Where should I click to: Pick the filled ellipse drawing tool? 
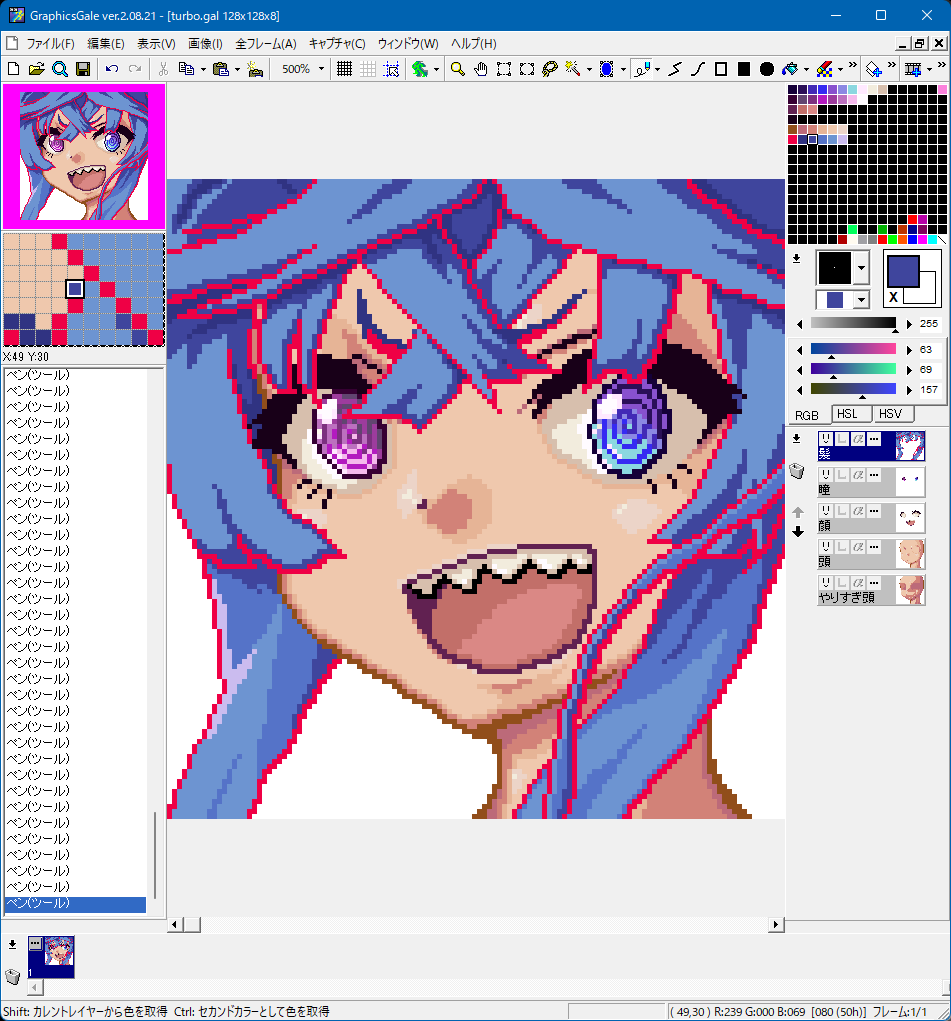click(767, 69)
